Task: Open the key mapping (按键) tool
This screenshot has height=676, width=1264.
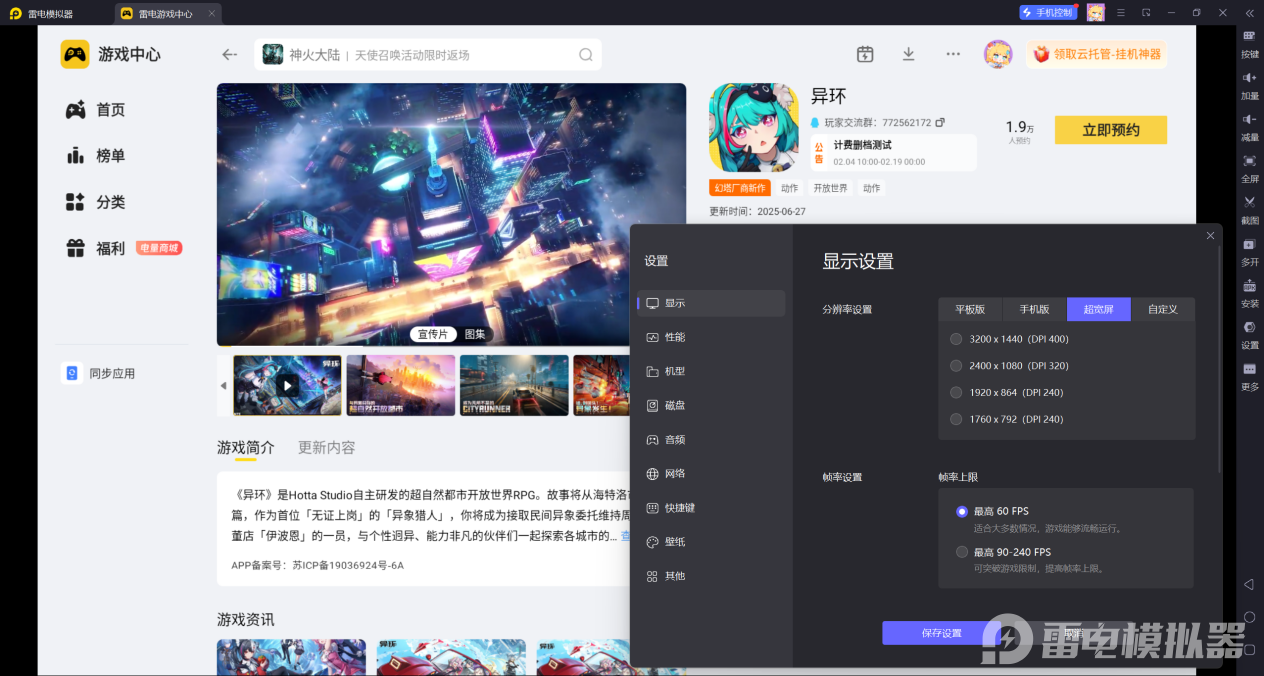Action: coord(1249,36)
